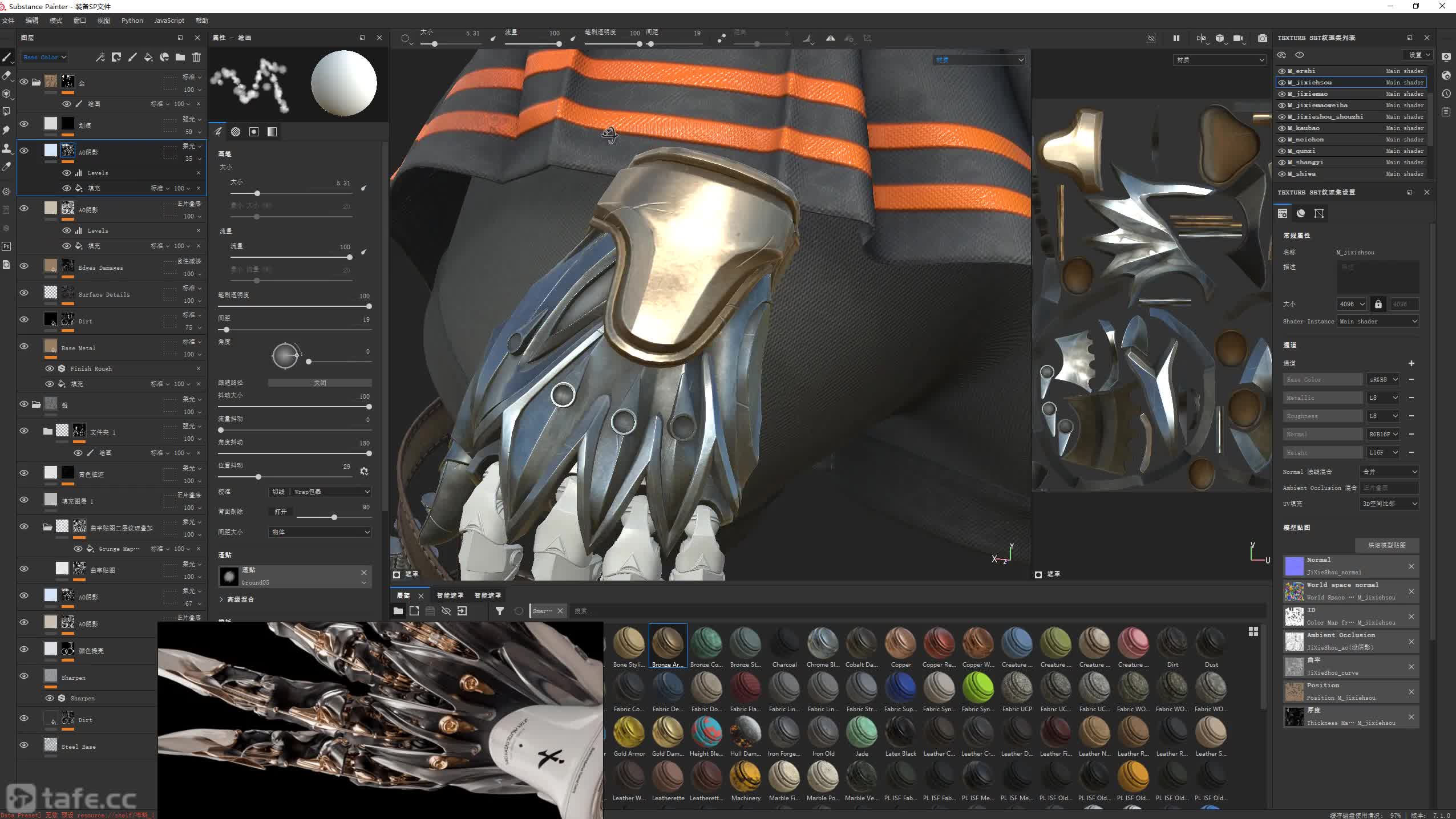Switch to the 展架 shelf tab
Image resolution: width=1456 pixels, height=819 pixels.
pyautogui.click(x=404, y=595)
